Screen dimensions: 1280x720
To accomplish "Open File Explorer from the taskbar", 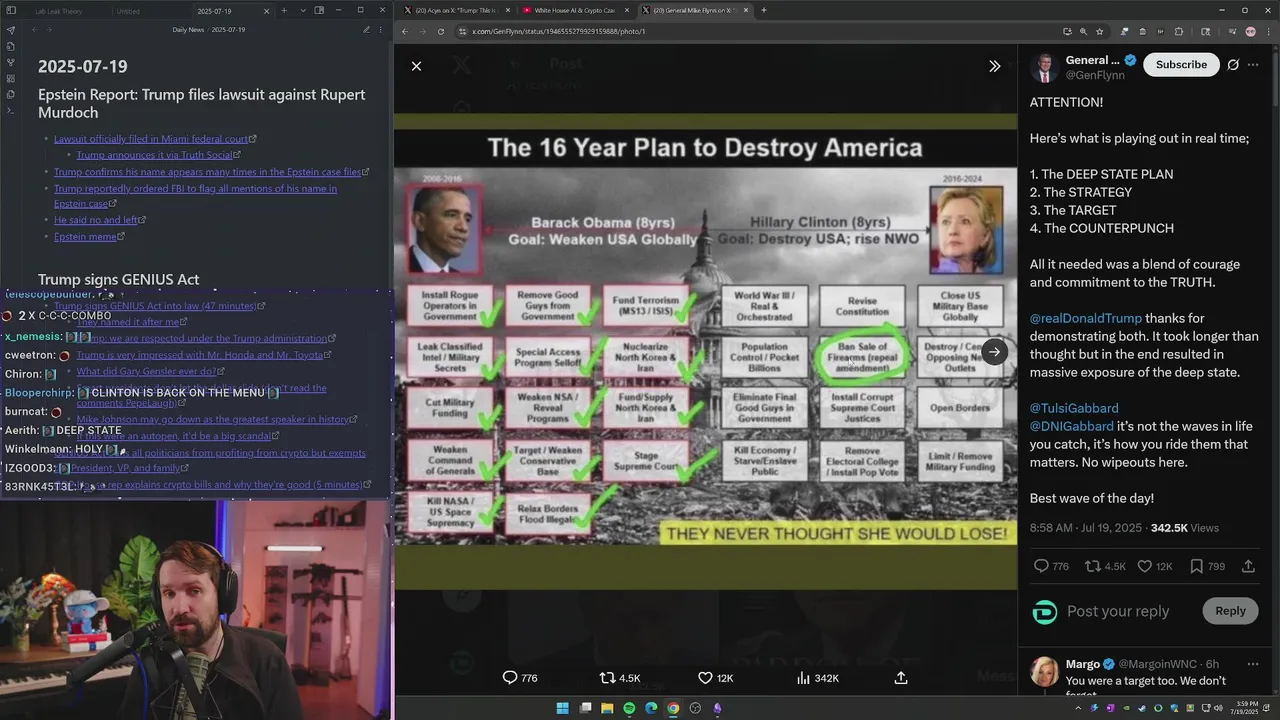I will click(x=607, y=708).
